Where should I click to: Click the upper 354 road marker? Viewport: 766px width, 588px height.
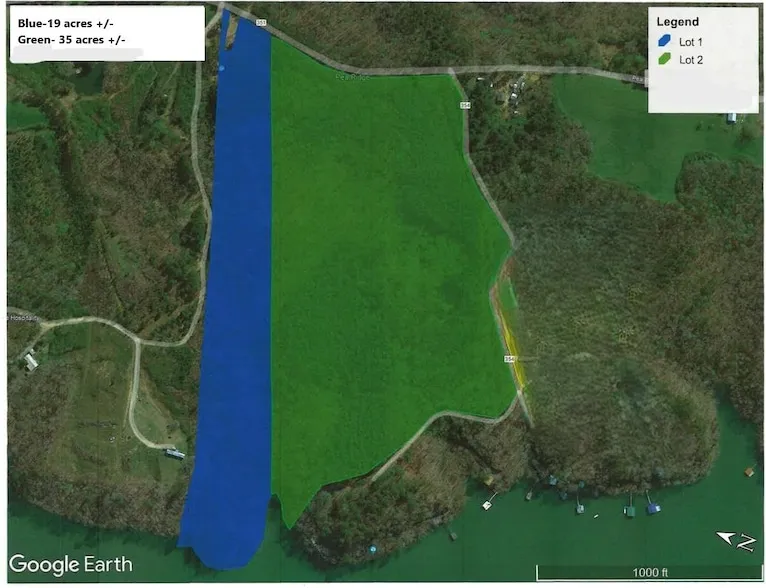coord(464,105)
